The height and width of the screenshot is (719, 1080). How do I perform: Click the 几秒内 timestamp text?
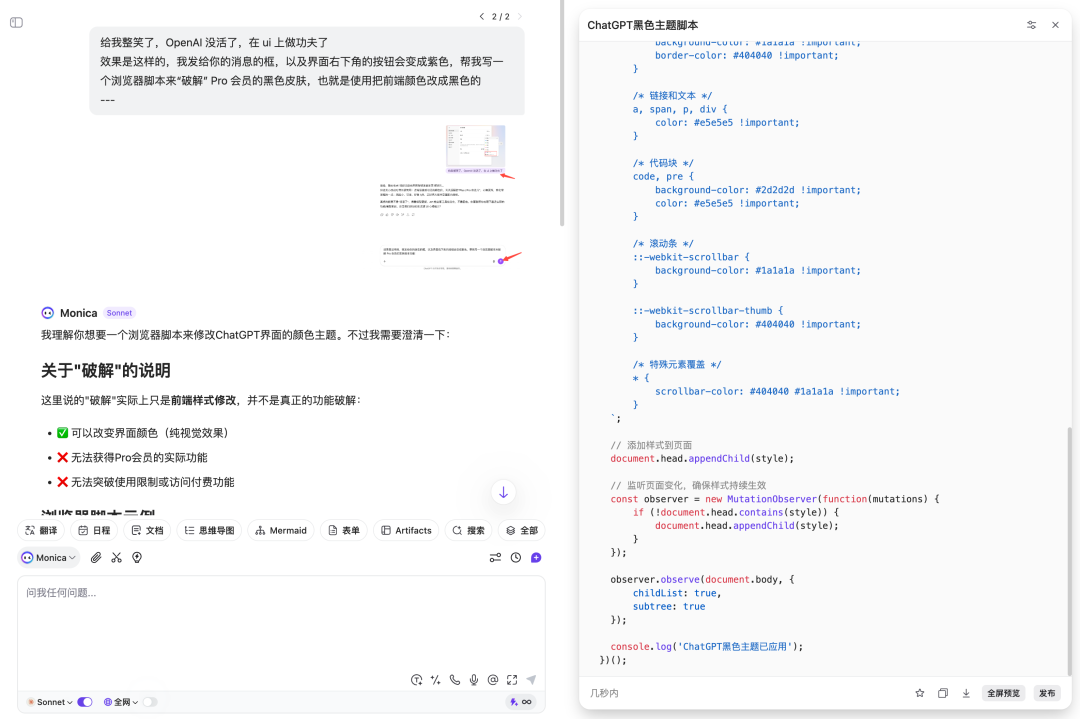coord(604,693)
